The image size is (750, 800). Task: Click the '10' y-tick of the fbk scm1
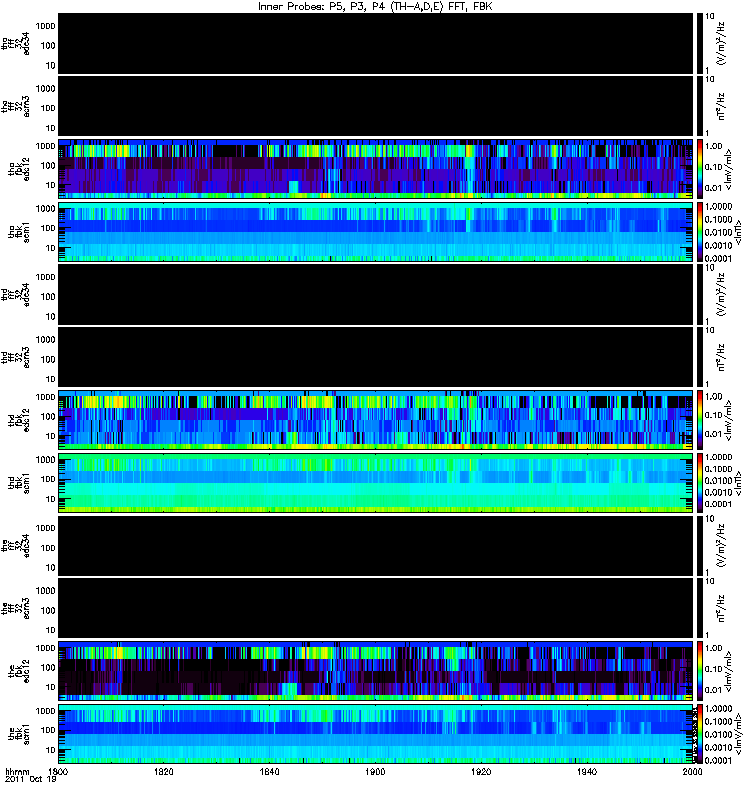(51, 751)
